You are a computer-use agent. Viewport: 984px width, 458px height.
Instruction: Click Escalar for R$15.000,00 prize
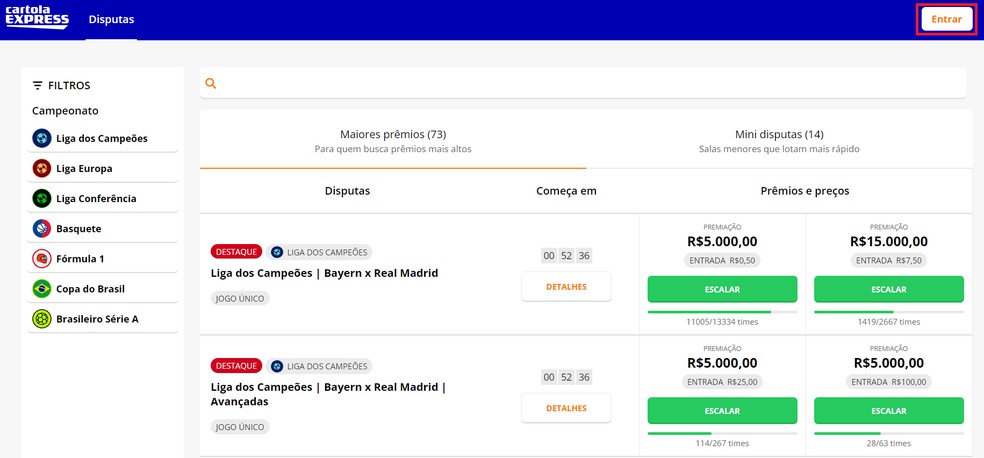888,289
